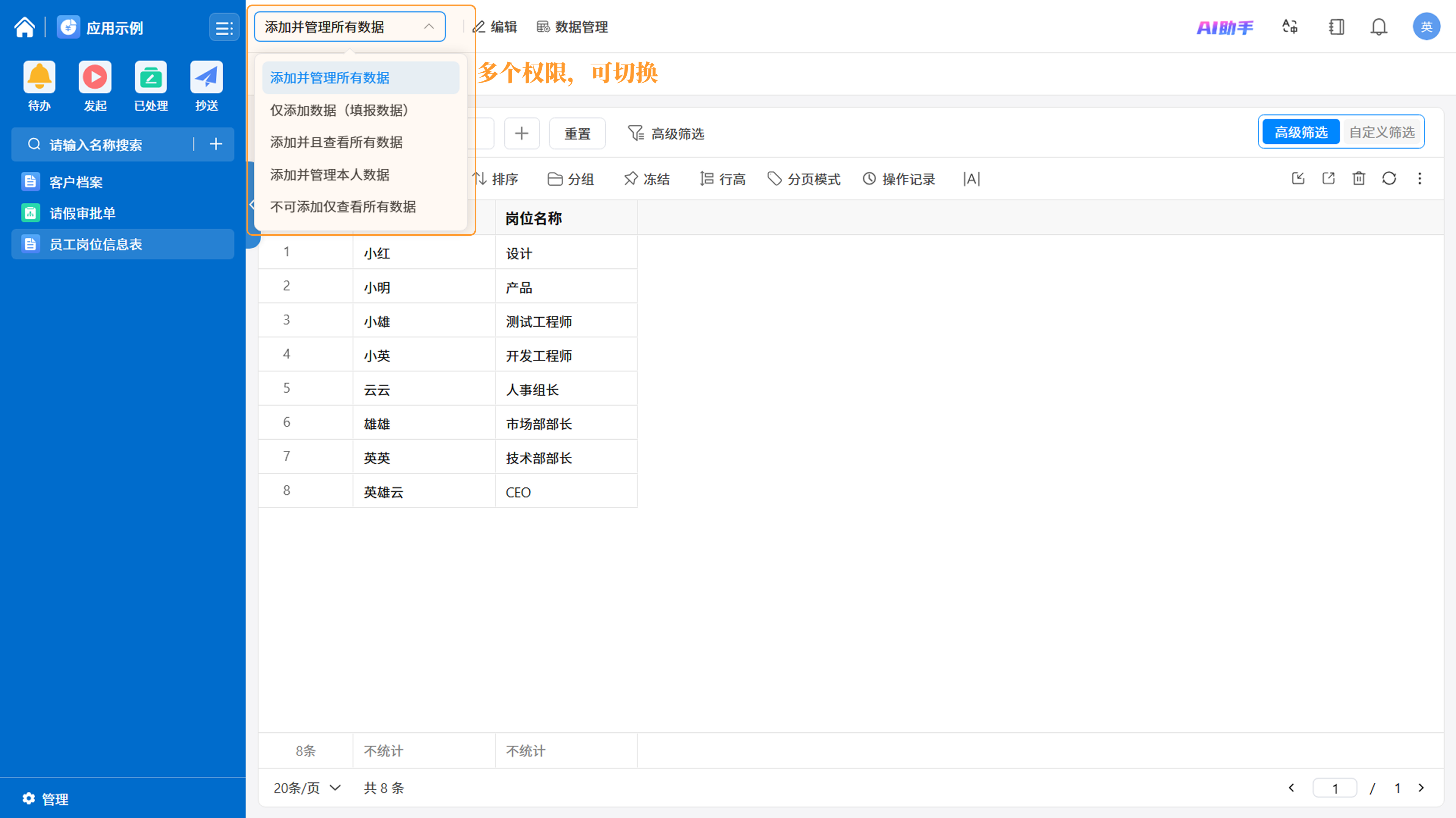Toggle 分页模式
The width and height of the screenshot is (1456, 818).
click(x=804, y=179)
